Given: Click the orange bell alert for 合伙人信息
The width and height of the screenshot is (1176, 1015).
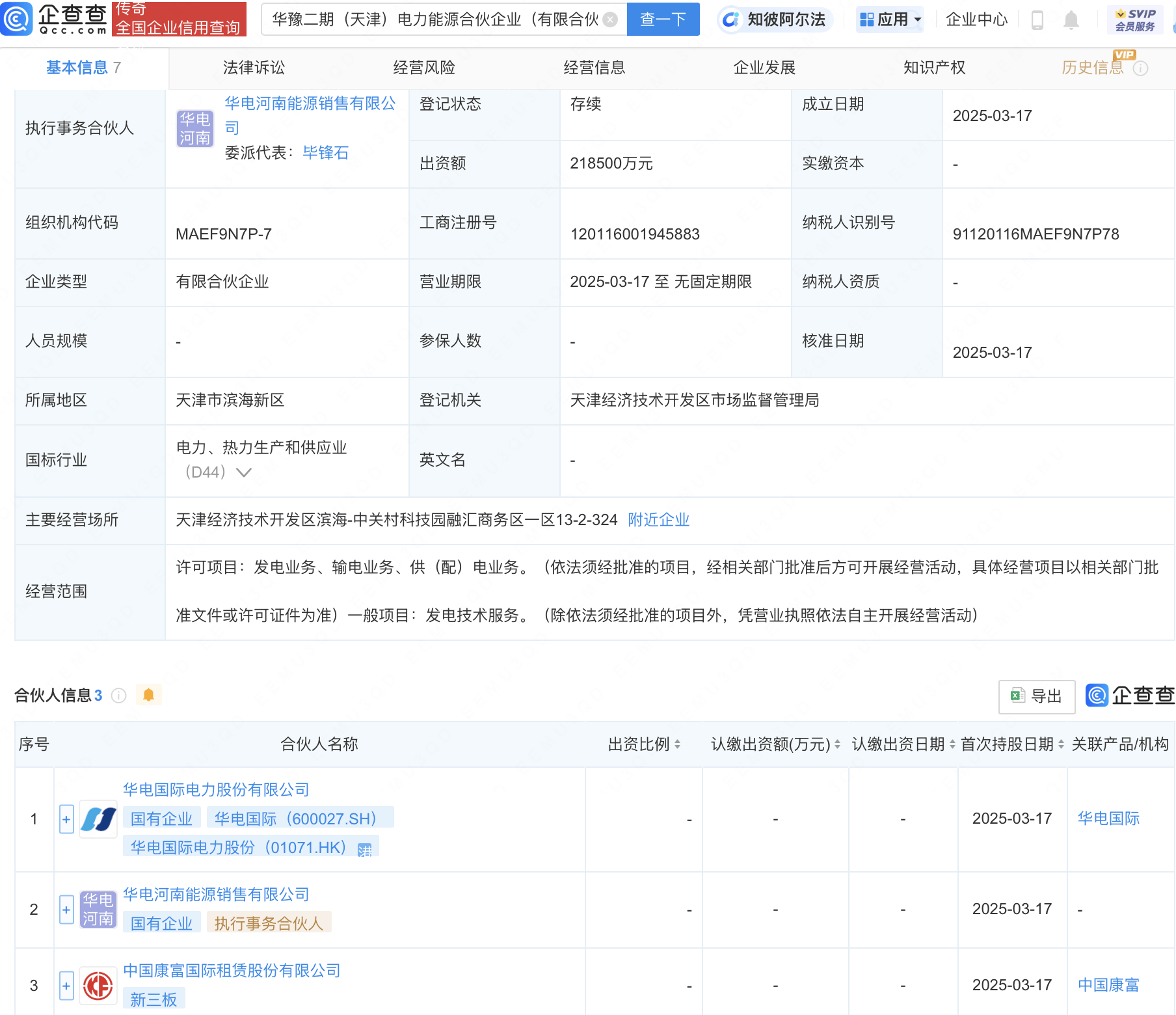Looking at the screenshot, I should (148, 695).
